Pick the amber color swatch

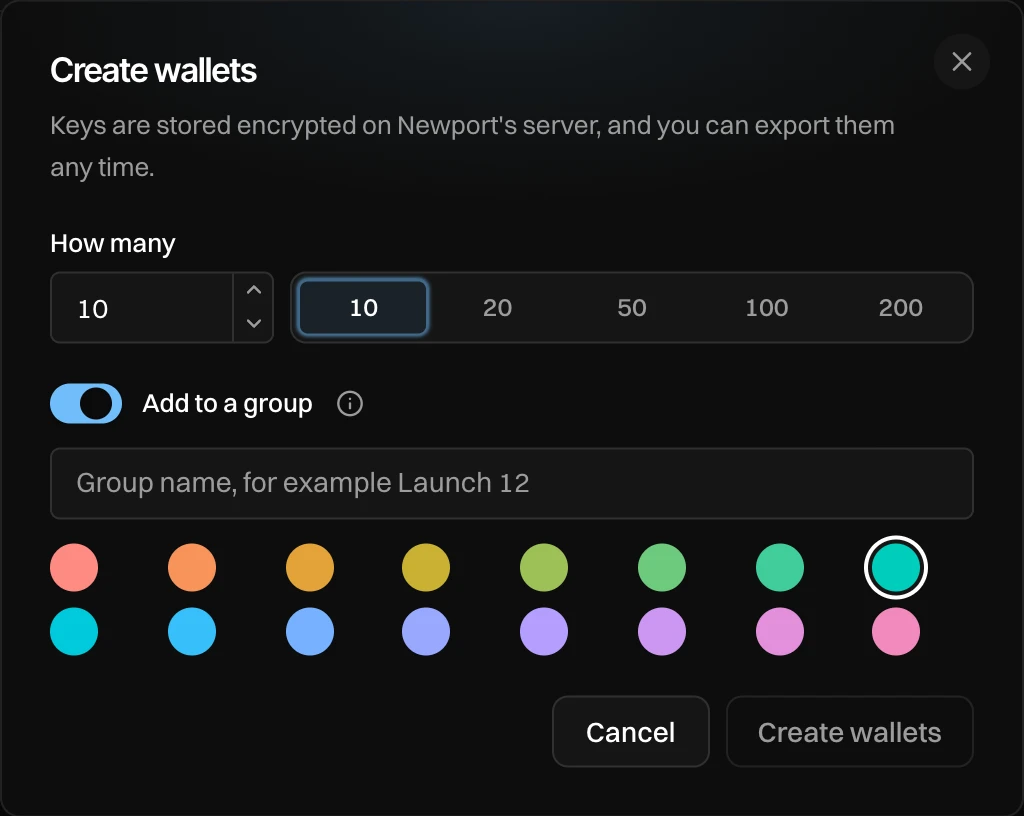(310, 567)
